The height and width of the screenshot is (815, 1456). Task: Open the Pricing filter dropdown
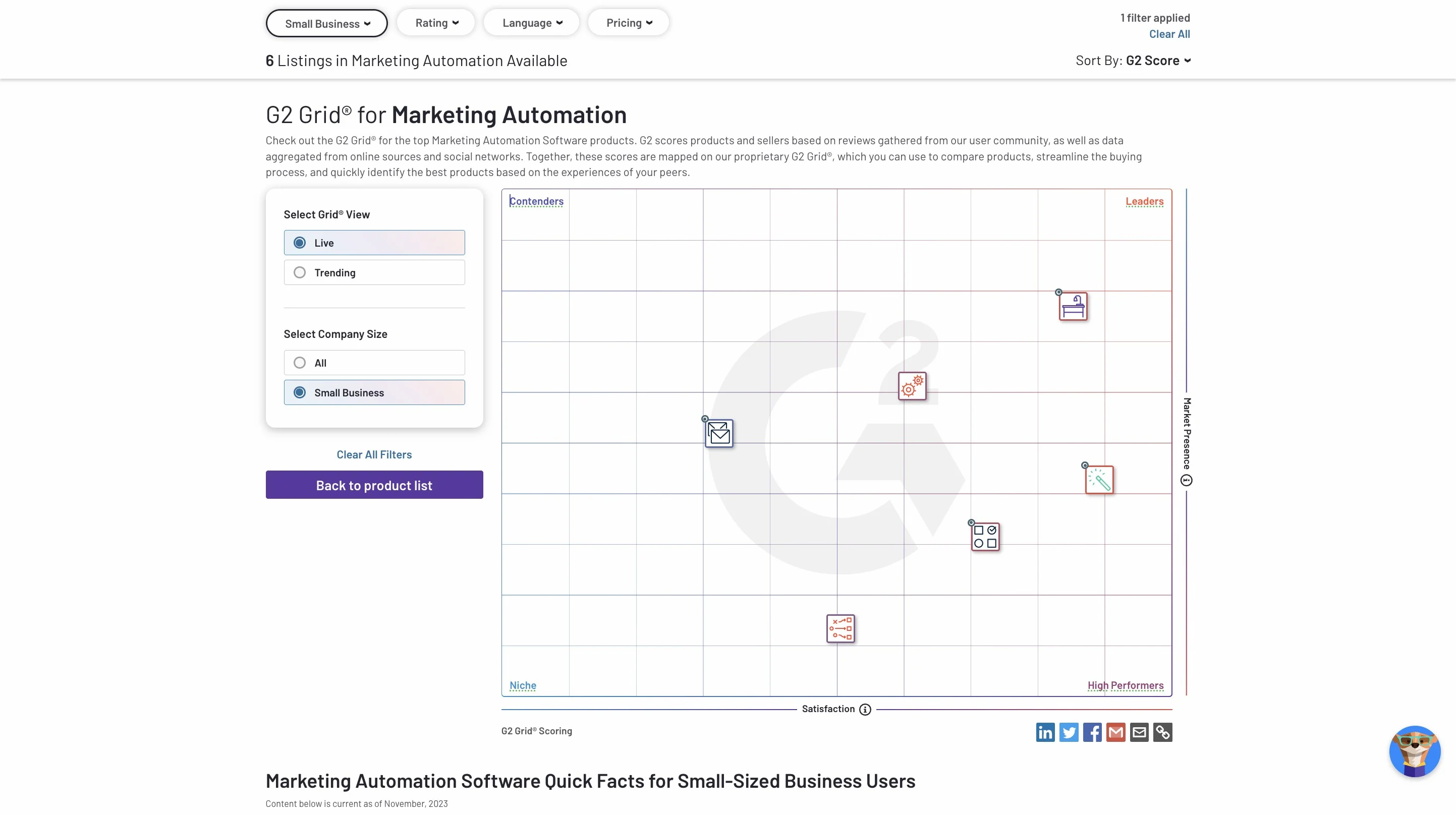tap(629, 23)
